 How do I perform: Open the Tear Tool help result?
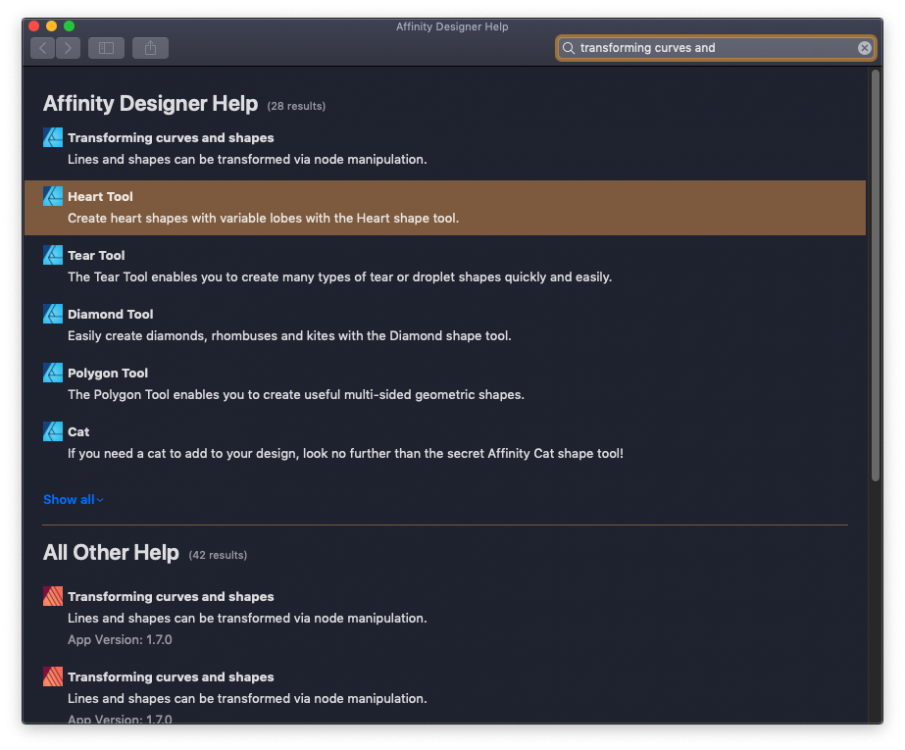point(96,256)
